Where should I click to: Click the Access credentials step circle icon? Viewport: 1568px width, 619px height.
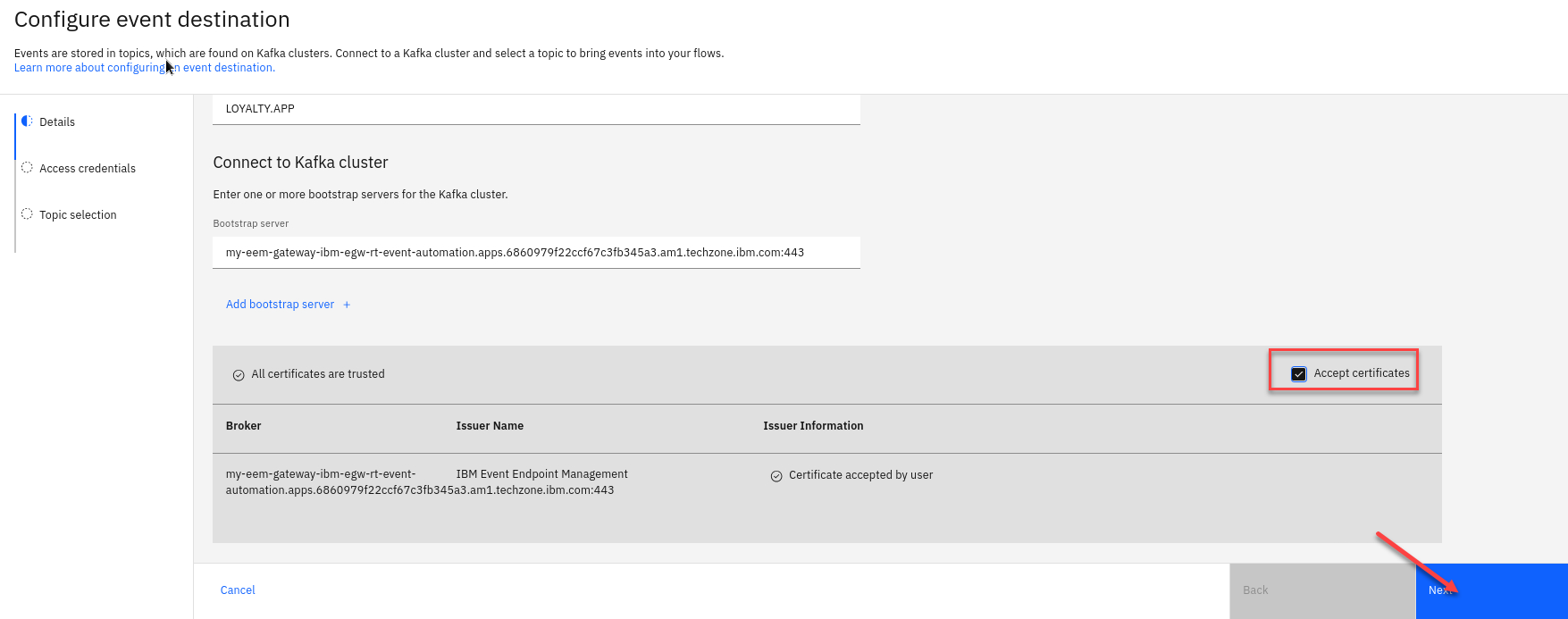(27, 167)
